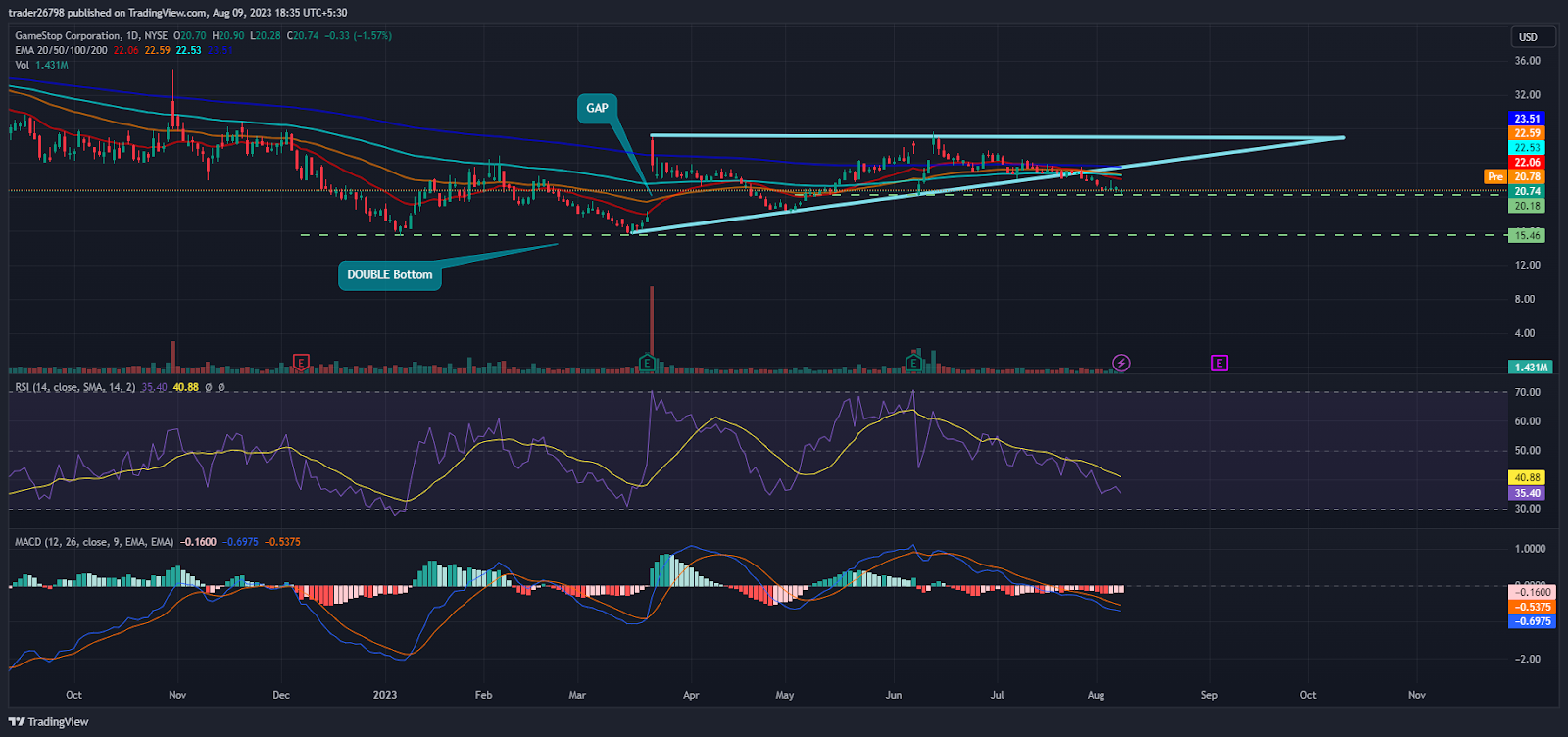Image resolution: width=1568 pixels, height=737 pixels.
Task: Click the orange 20.78 pre-market price label
Action: (1527, 176)
